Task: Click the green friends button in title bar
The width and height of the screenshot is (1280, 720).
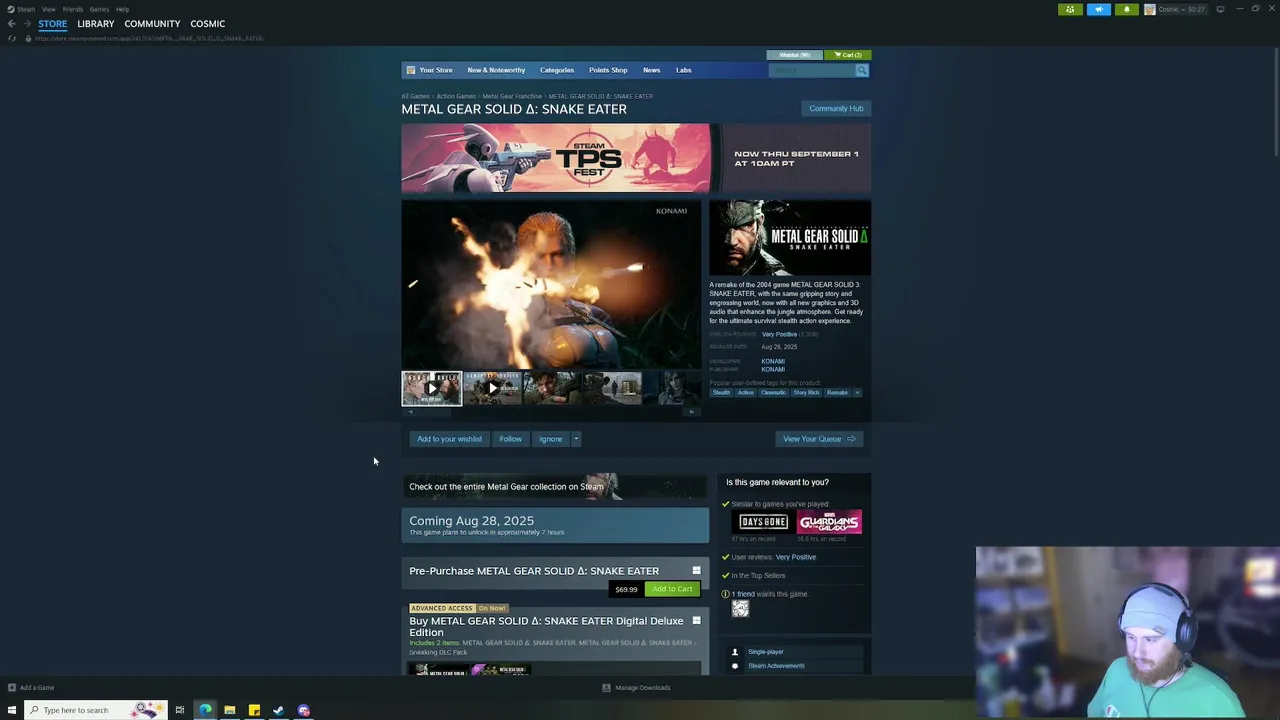Action: point(1070,9)
